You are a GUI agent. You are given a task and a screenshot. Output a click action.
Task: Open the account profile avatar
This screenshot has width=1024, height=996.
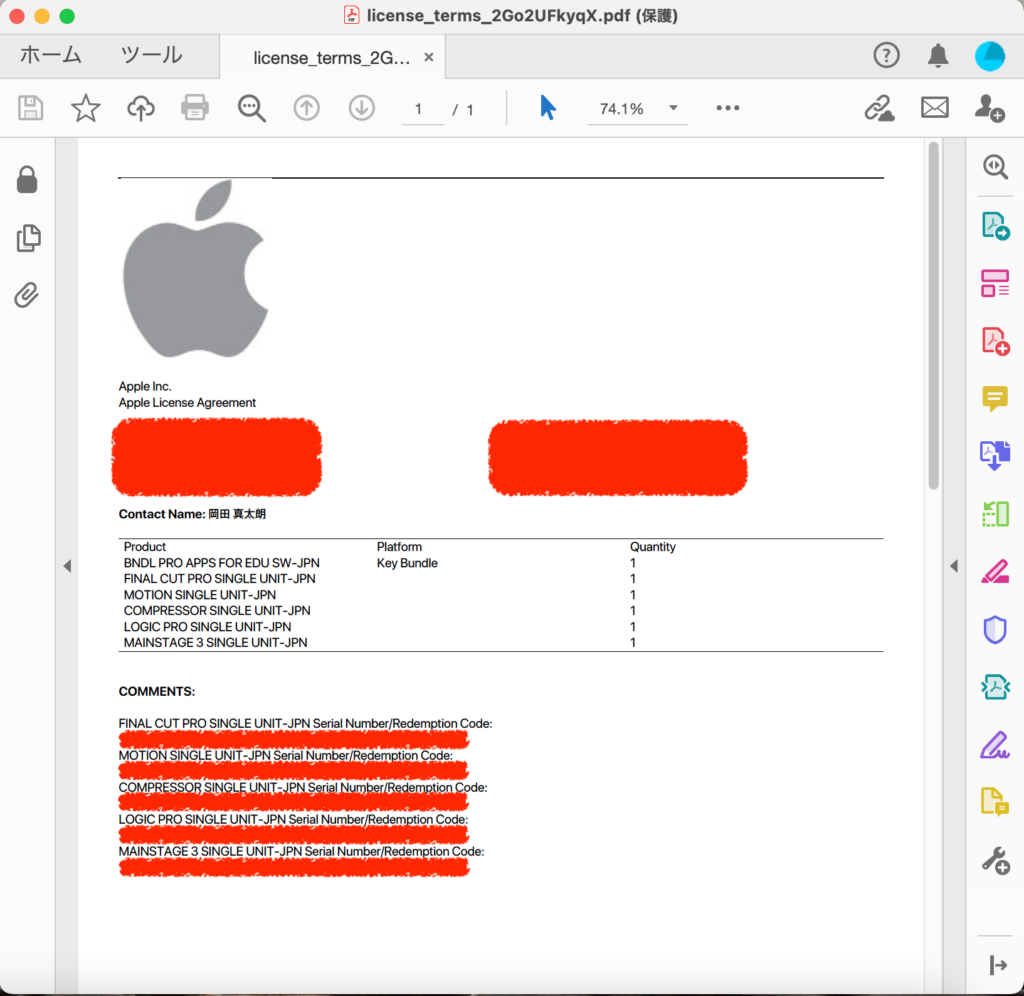(990, 56)
